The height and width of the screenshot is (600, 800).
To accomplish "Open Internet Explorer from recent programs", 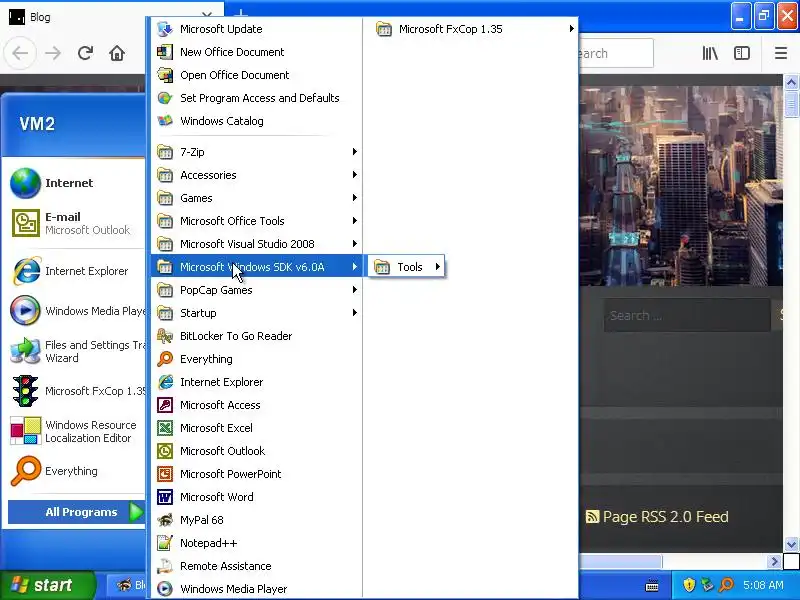I will pos(75,271).
